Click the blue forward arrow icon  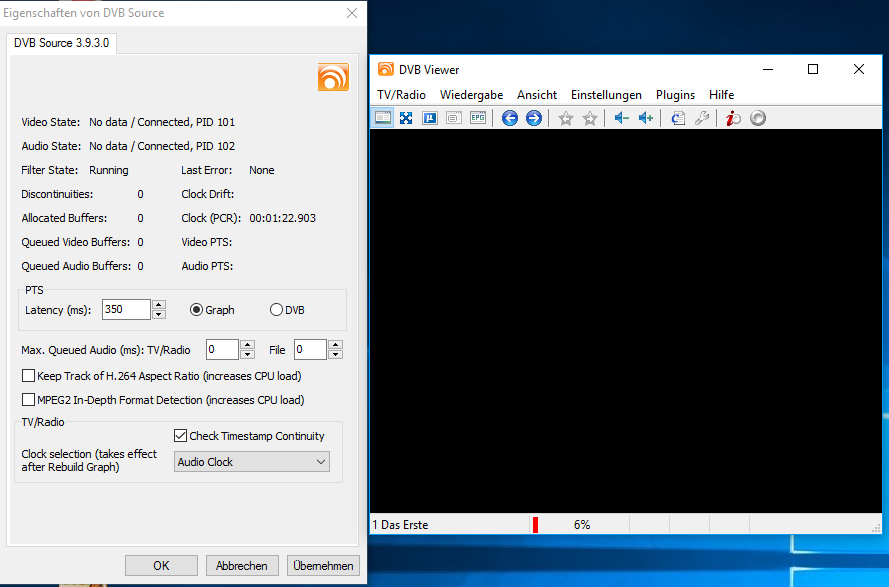534,118
